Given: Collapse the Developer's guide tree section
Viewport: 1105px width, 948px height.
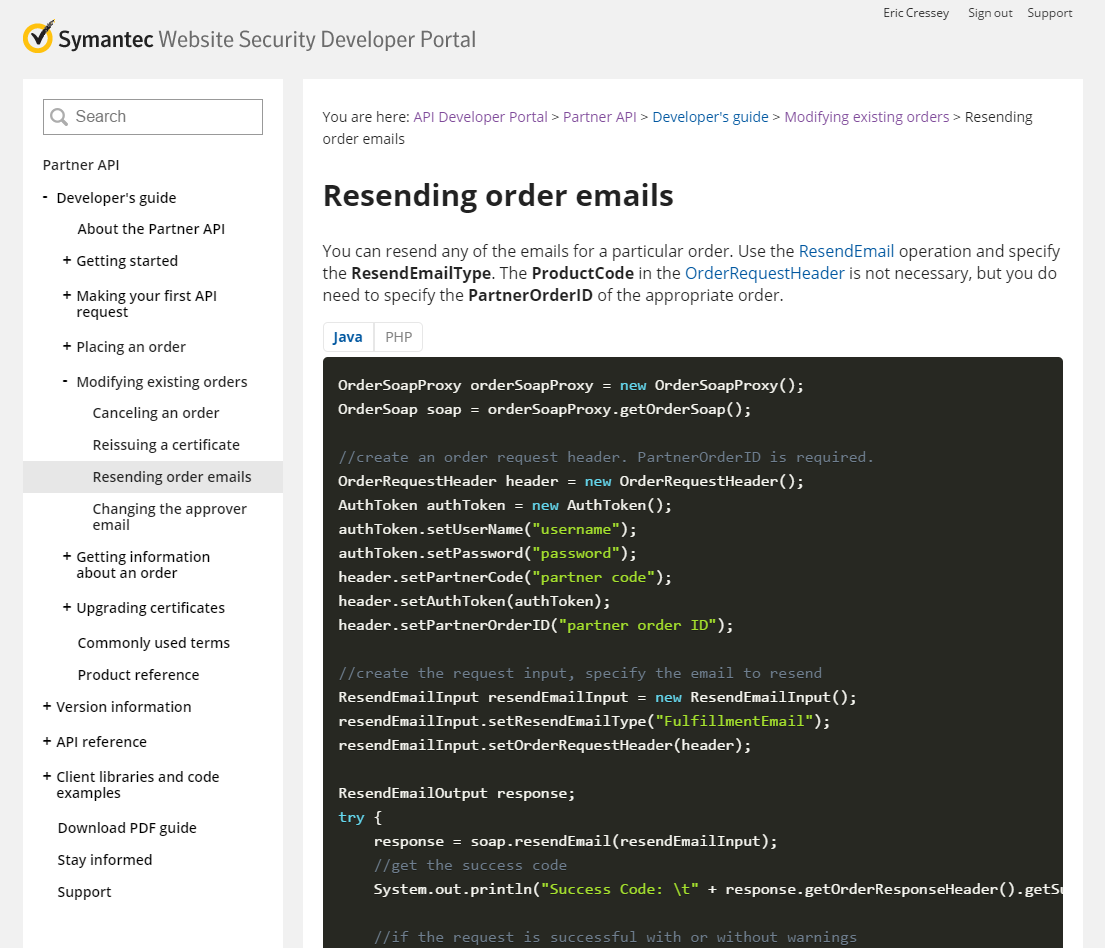Looking at the screenshot, I should tap(45, 197).
